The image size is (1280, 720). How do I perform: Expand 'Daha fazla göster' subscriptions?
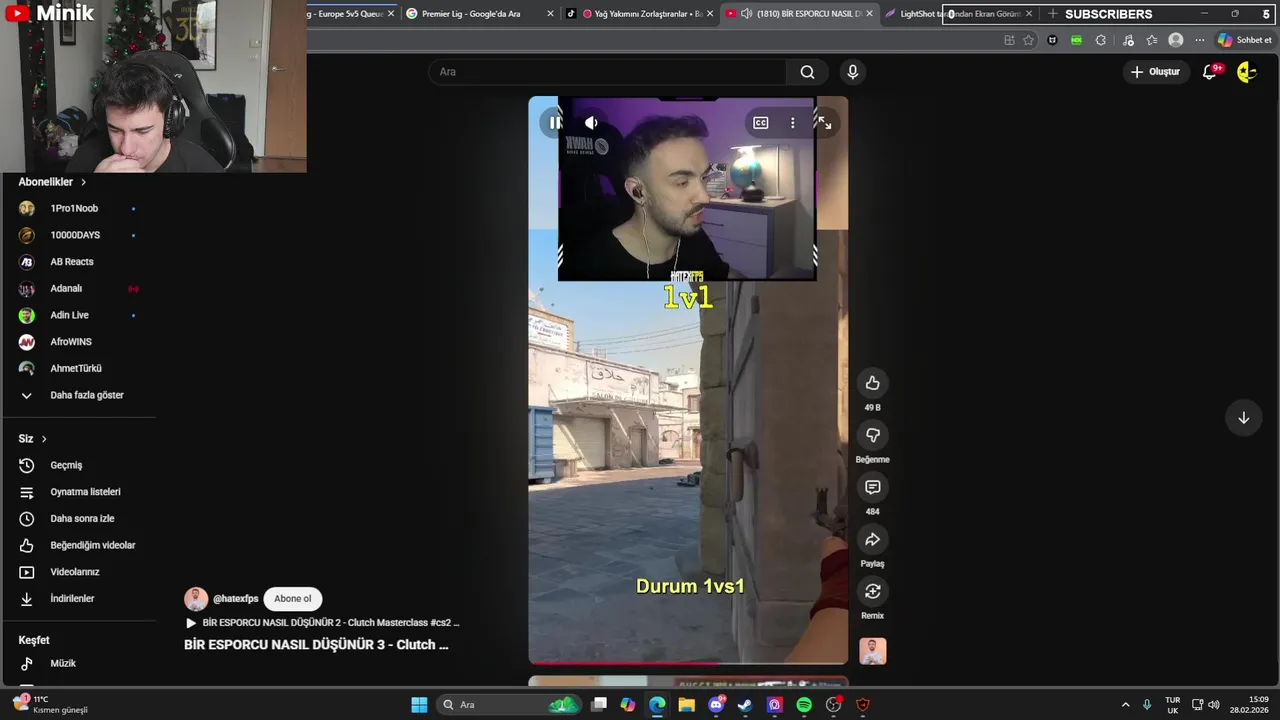click(x=78, y=395)
